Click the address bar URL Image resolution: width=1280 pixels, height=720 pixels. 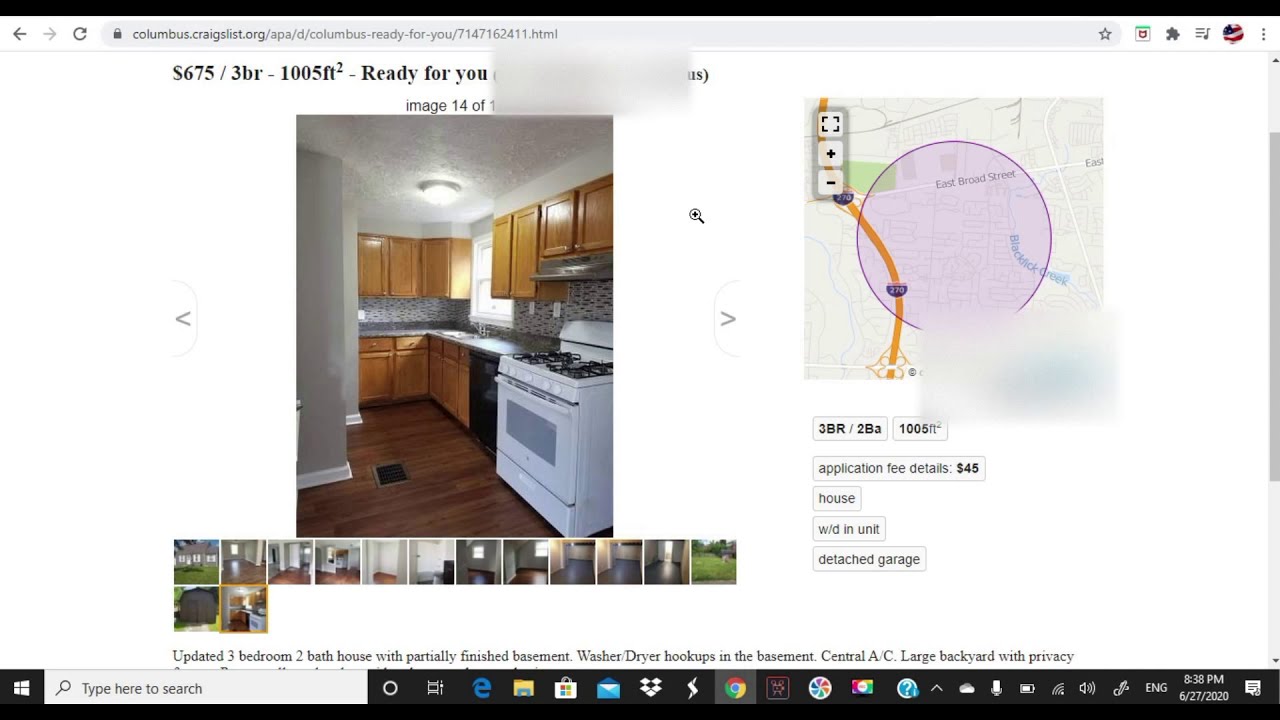click(x=345, y=34)
